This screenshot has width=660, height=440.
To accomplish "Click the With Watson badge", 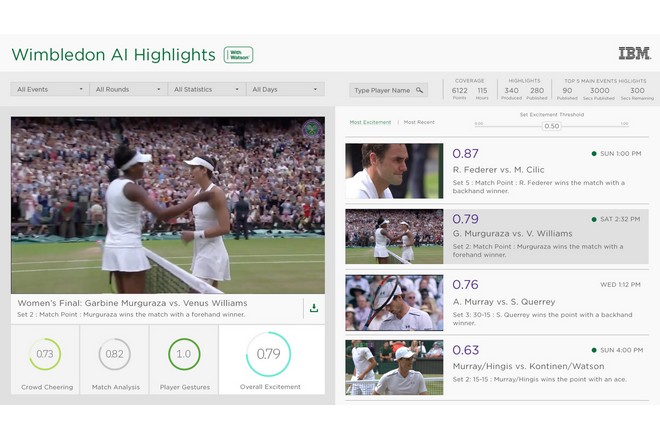I will pyautogui.click(x=238, y=55).
